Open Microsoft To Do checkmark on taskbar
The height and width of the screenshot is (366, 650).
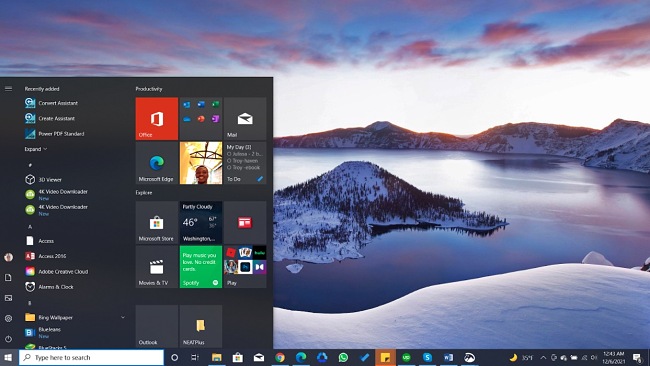point(364,357)
